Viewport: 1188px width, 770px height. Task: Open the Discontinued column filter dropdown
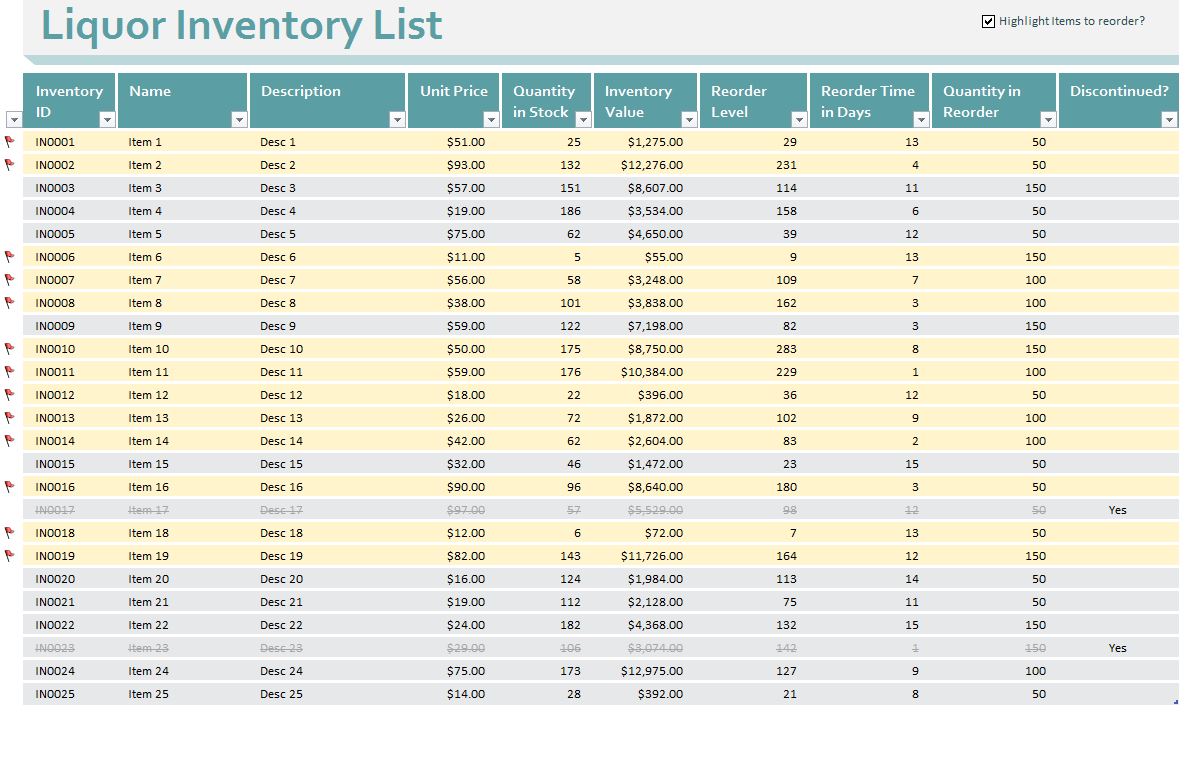[x=1170, y=117]
